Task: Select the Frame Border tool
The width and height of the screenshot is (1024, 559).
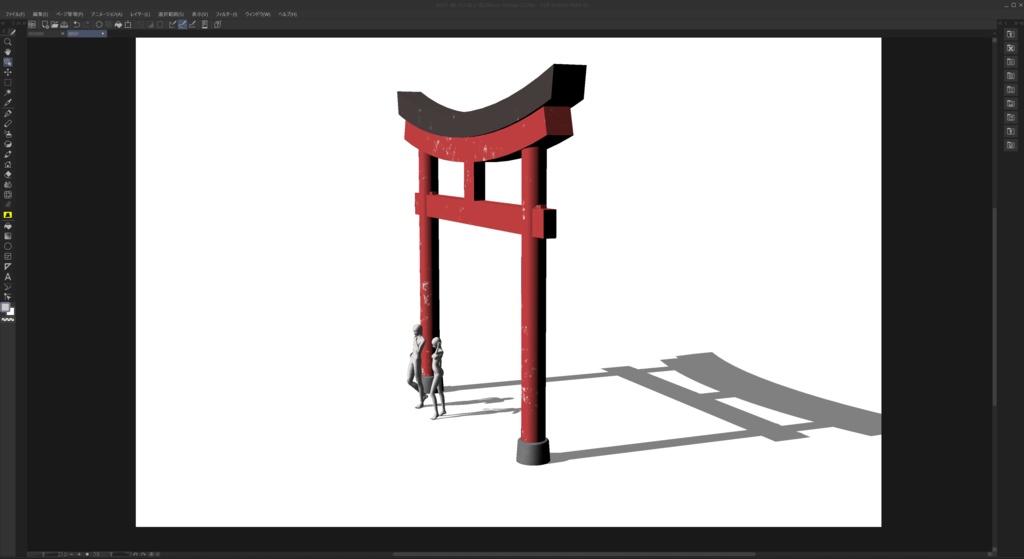Action: [x=8, y=257]
